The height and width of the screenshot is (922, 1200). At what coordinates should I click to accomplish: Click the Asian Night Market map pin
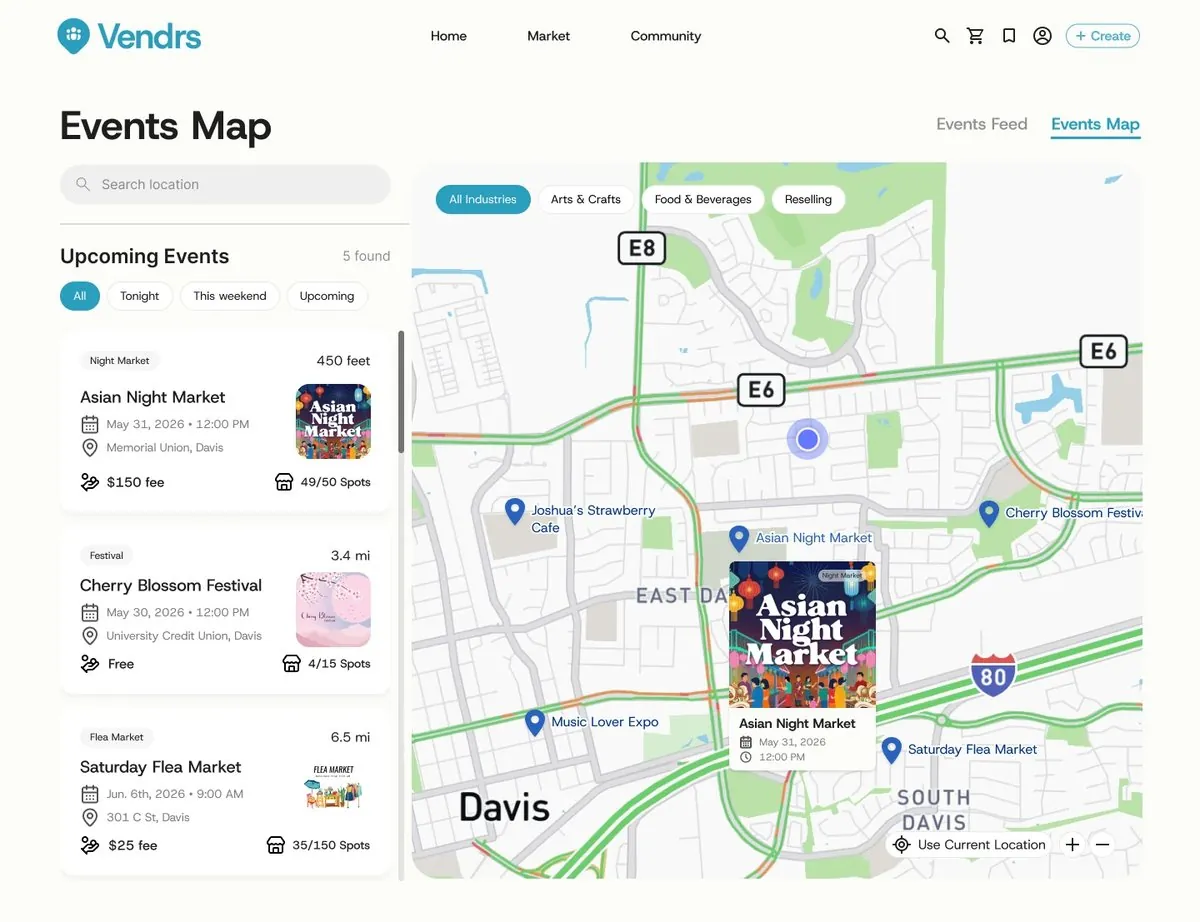click(739, 539)
